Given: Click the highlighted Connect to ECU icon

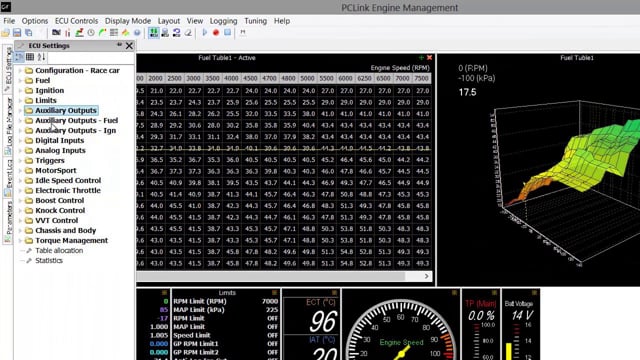Looking at the screenshot, I should 153,33.
